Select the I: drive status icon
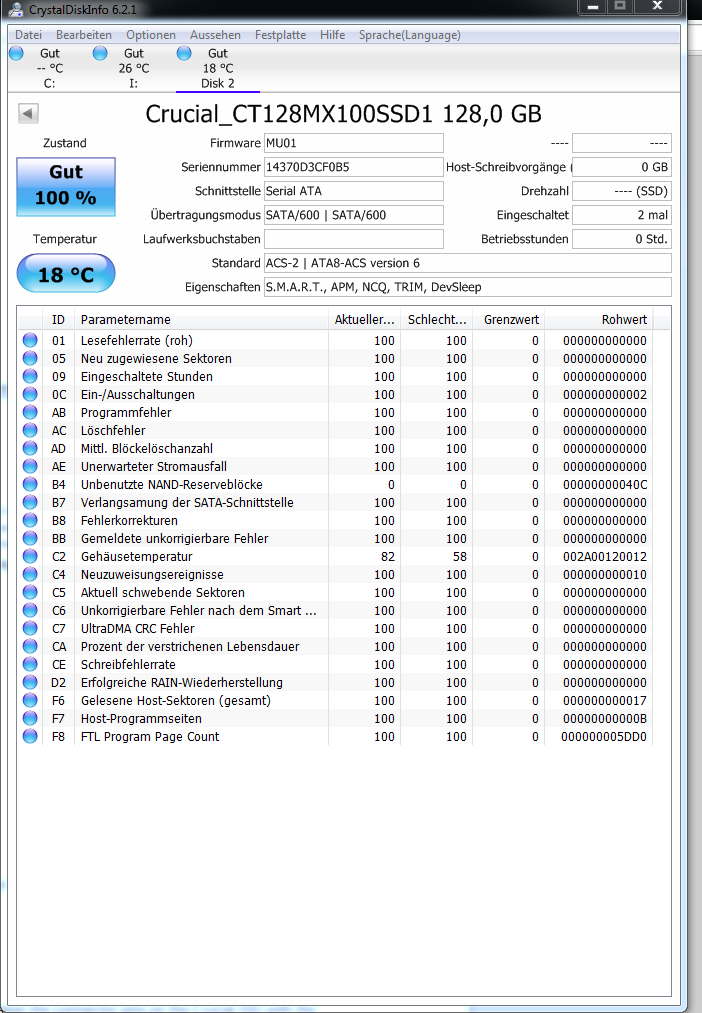This screenshot has width=702, height=1013. pos(100,54)
